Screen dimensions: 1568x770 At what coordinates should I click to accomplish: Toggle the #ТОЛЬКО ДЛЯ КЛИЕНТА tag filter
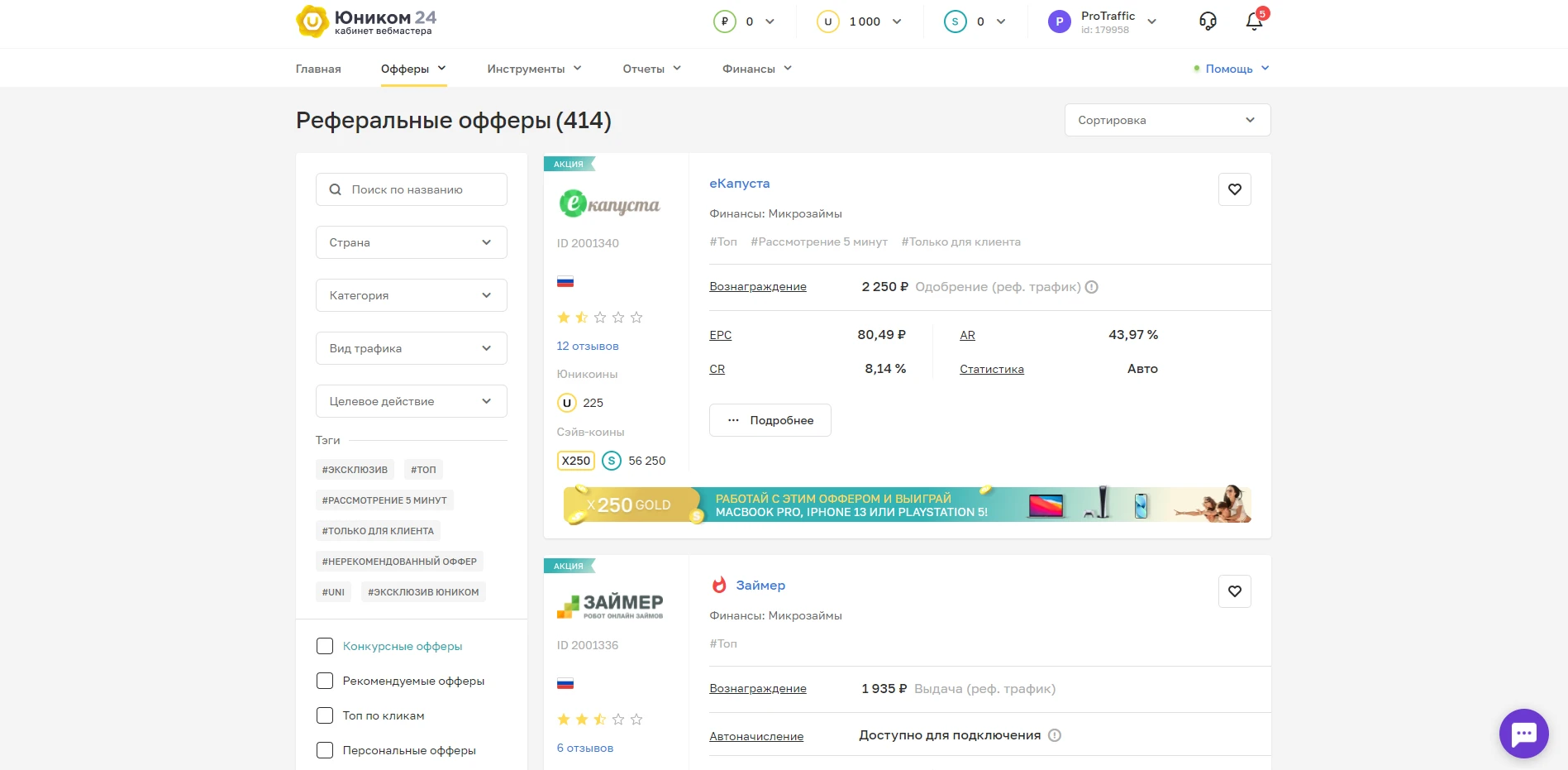[x=378, y=531]
